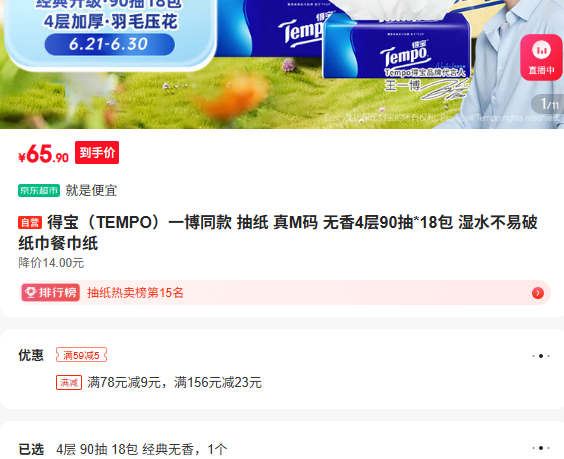Click the 满59减5 coupon tag

tap(81, 355)
